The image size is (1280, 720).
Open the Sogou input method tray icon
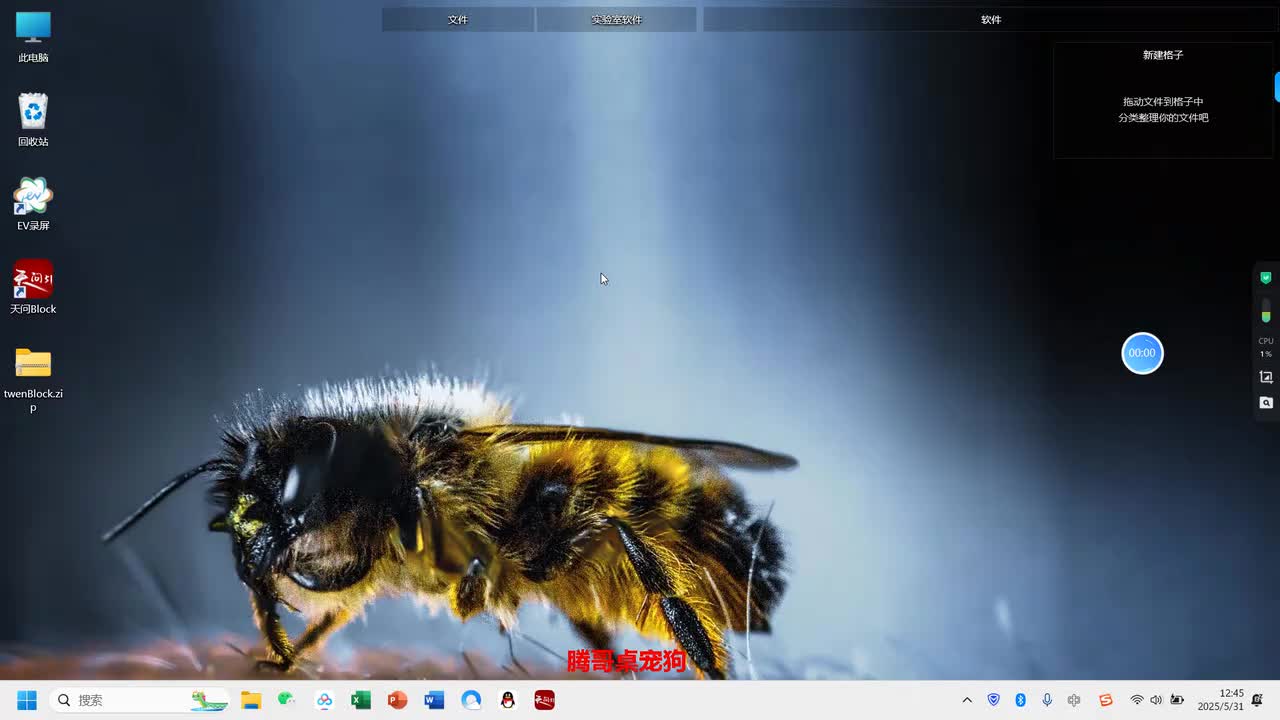[1105, 700]
